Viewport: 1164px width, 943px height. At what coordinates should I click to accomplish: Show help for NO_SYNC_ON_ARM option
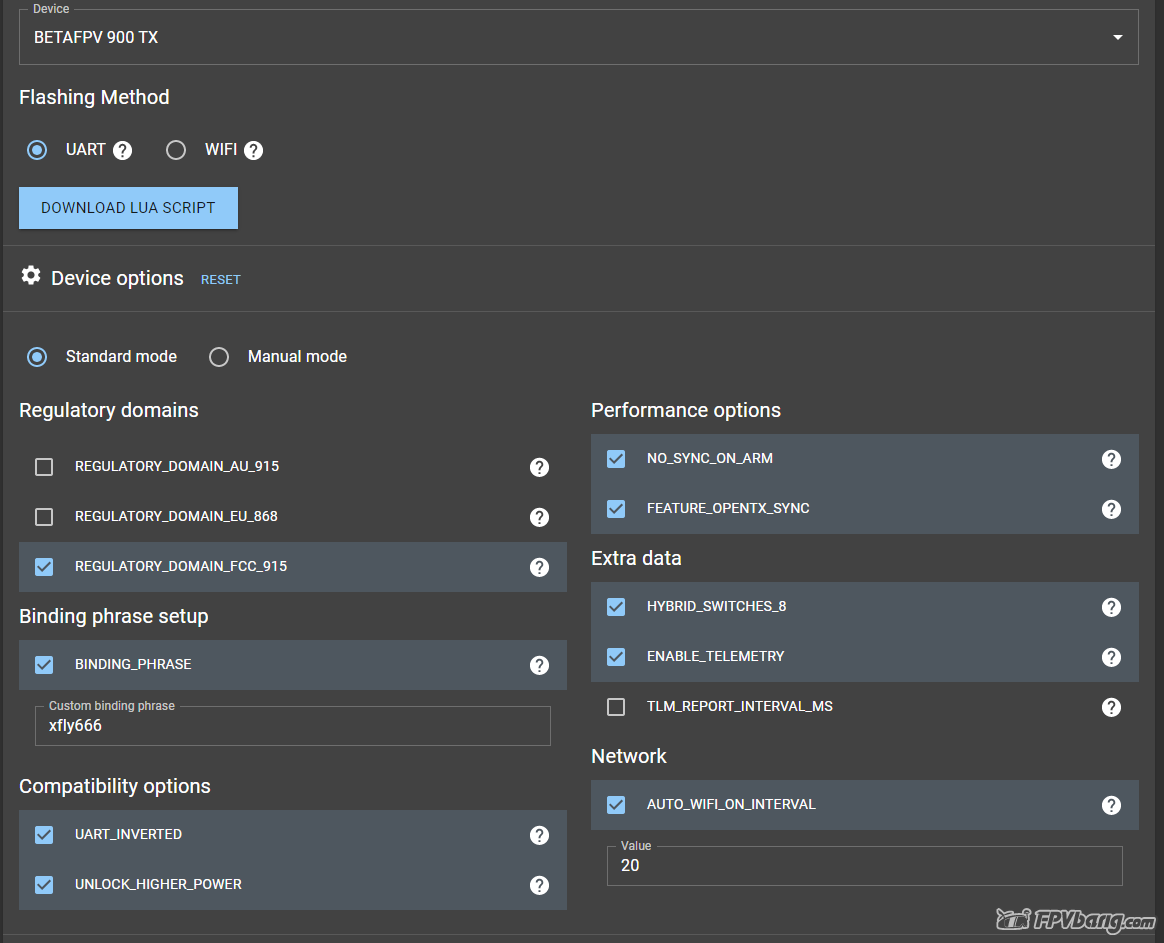[1111, 460]
